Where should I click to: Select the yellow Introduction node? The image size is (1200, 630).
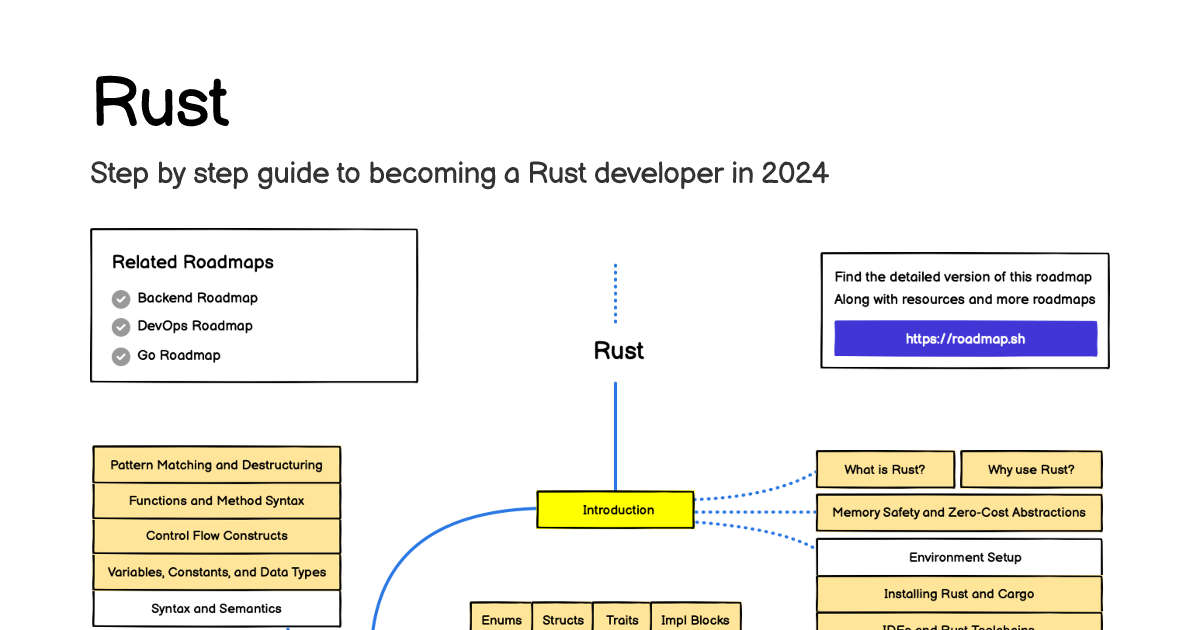615,510
